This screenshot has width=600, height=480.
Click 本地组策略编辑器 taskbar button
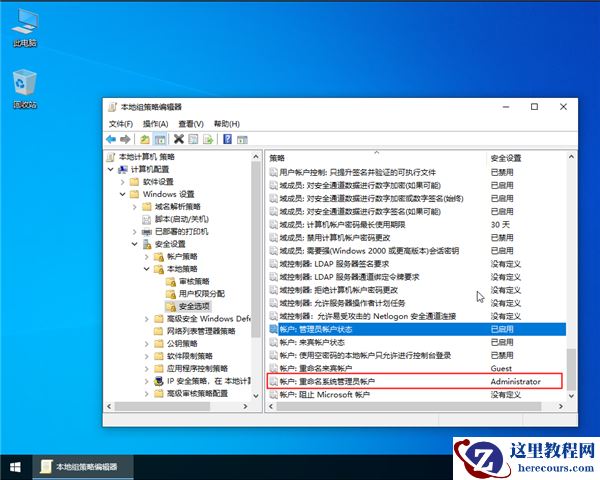click(83, 467)
